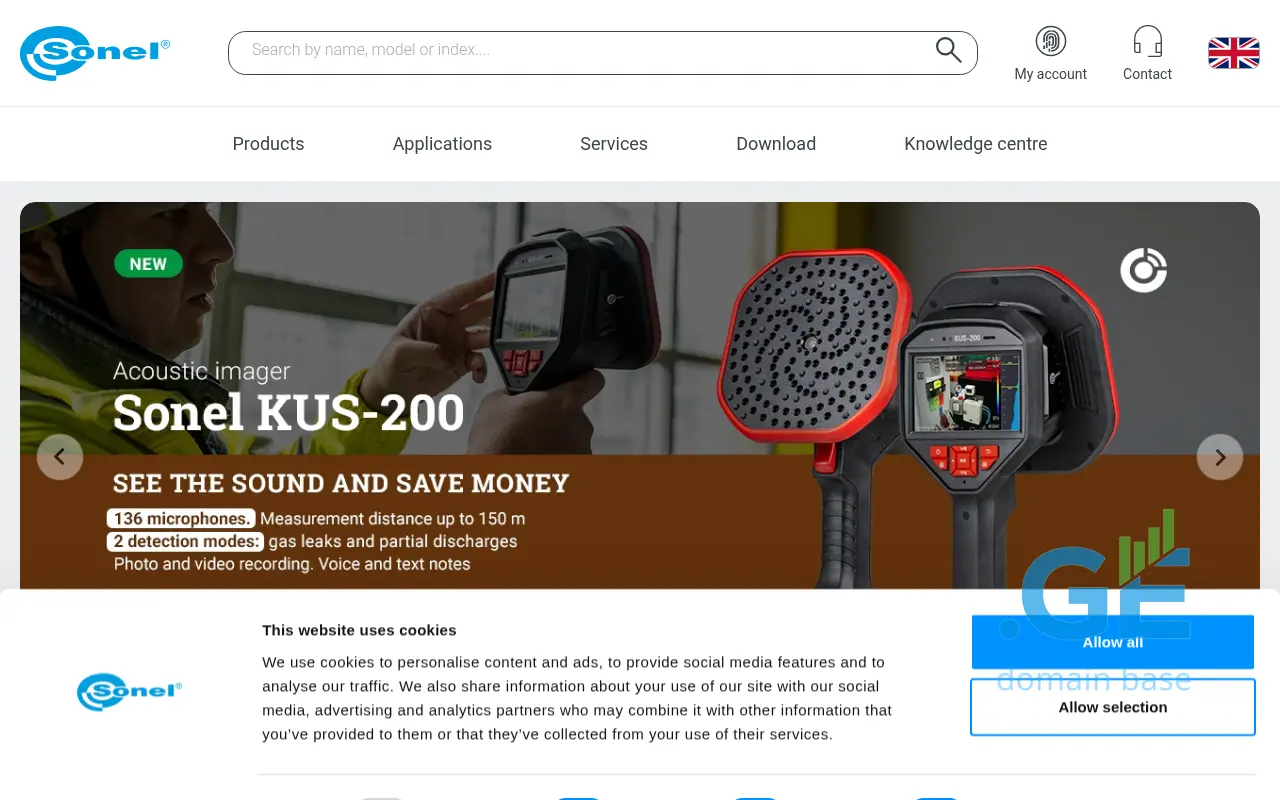This screenshot has width=1280, height=800.
Task: Open the Download menu
Action: pos(776,144)
